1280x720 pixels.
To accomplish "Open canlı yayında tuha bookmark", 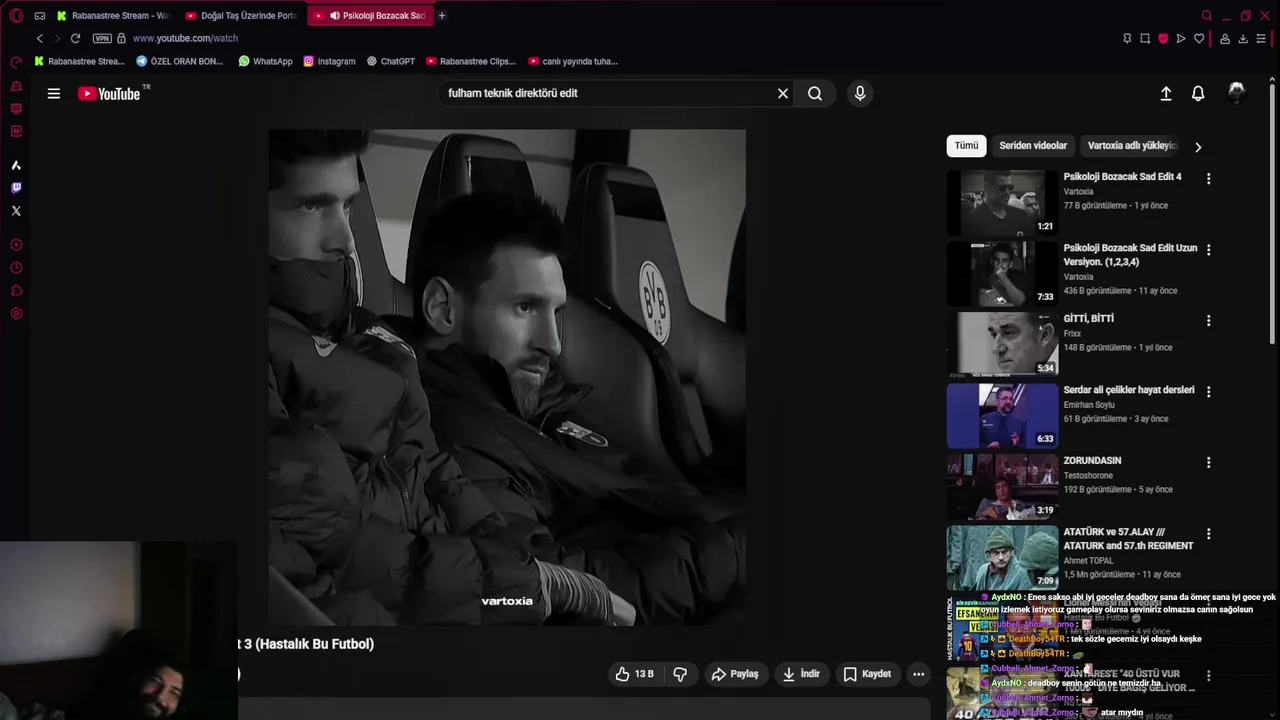I will [573, 61].
